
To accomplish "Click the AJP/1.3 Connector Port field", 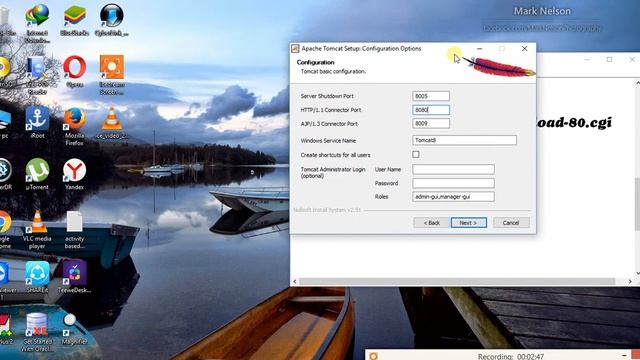I will click(431, 123).
